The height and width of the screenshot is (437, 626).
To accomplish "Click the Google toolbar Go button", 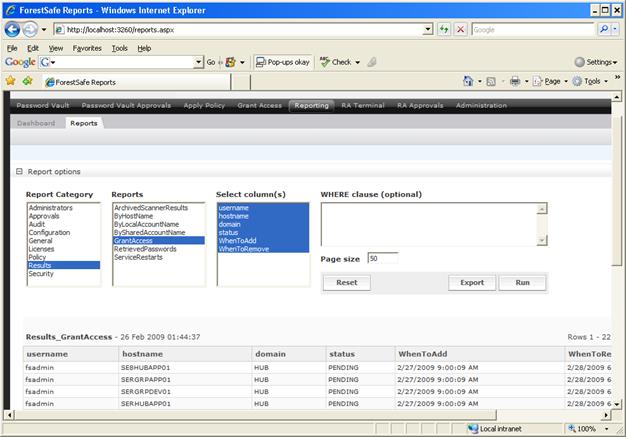I will tap(211, 62).
